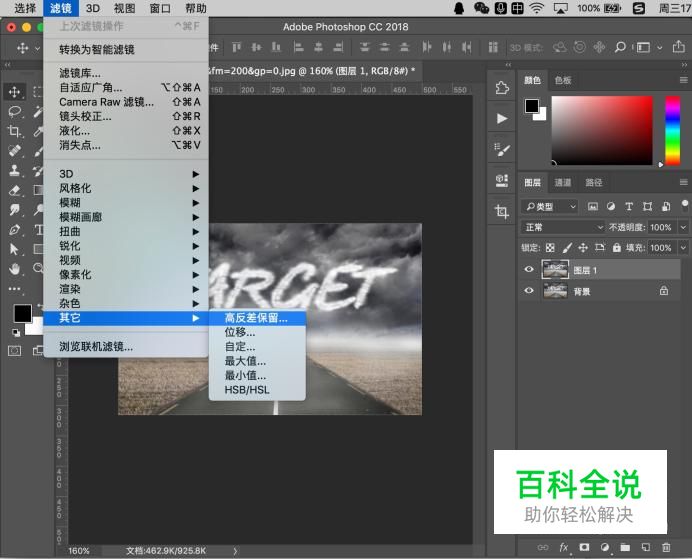
Task: Click the Share image icon
Action: (x=678, y=47)
